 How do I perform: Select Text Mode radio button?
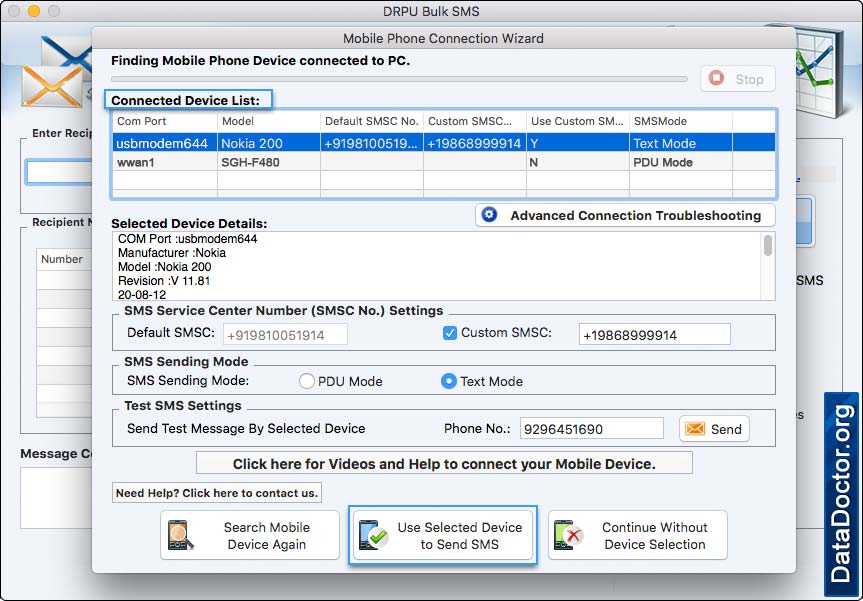[449, 381]
